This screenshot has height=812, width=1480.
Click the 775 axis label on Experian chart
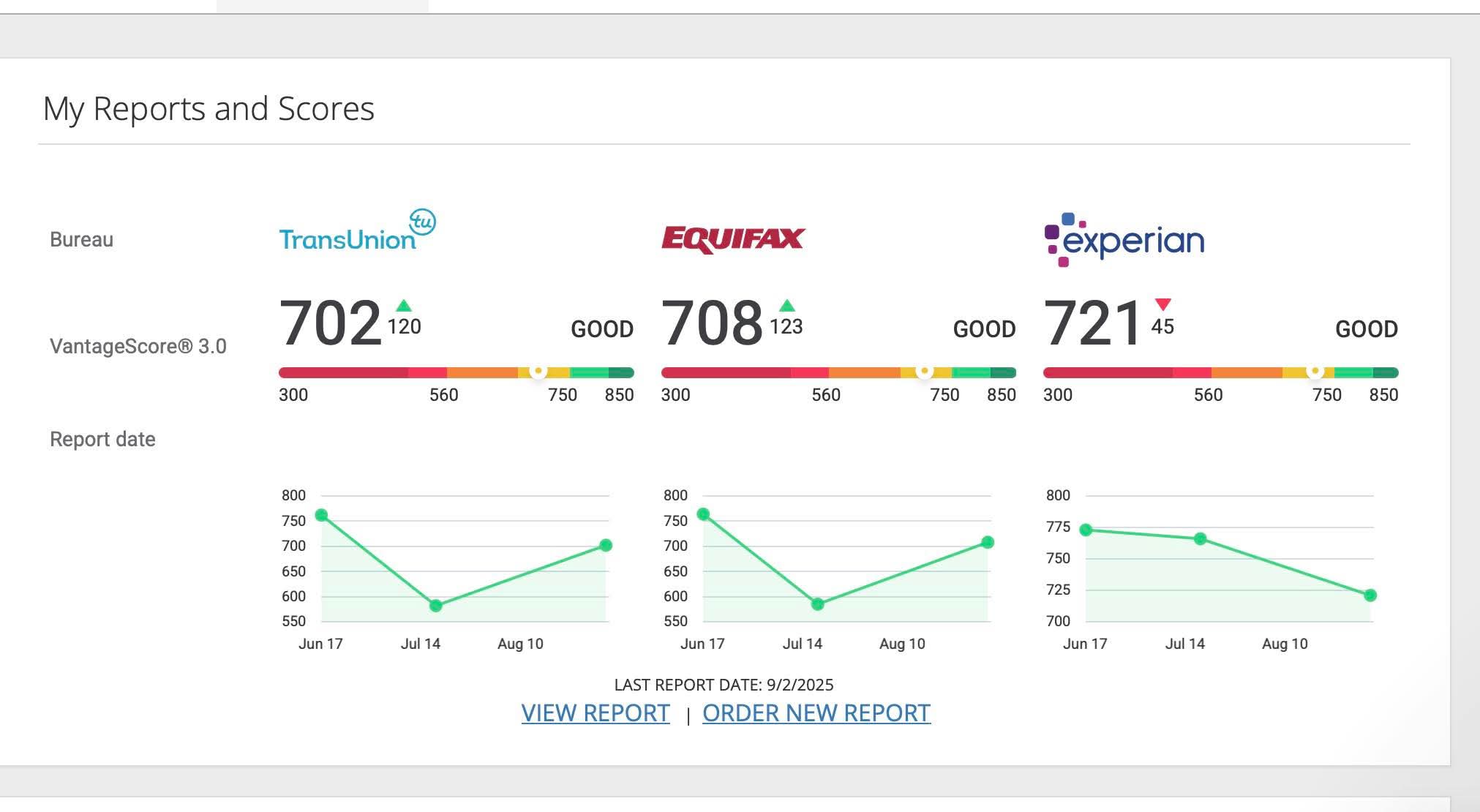(1058, 527)
